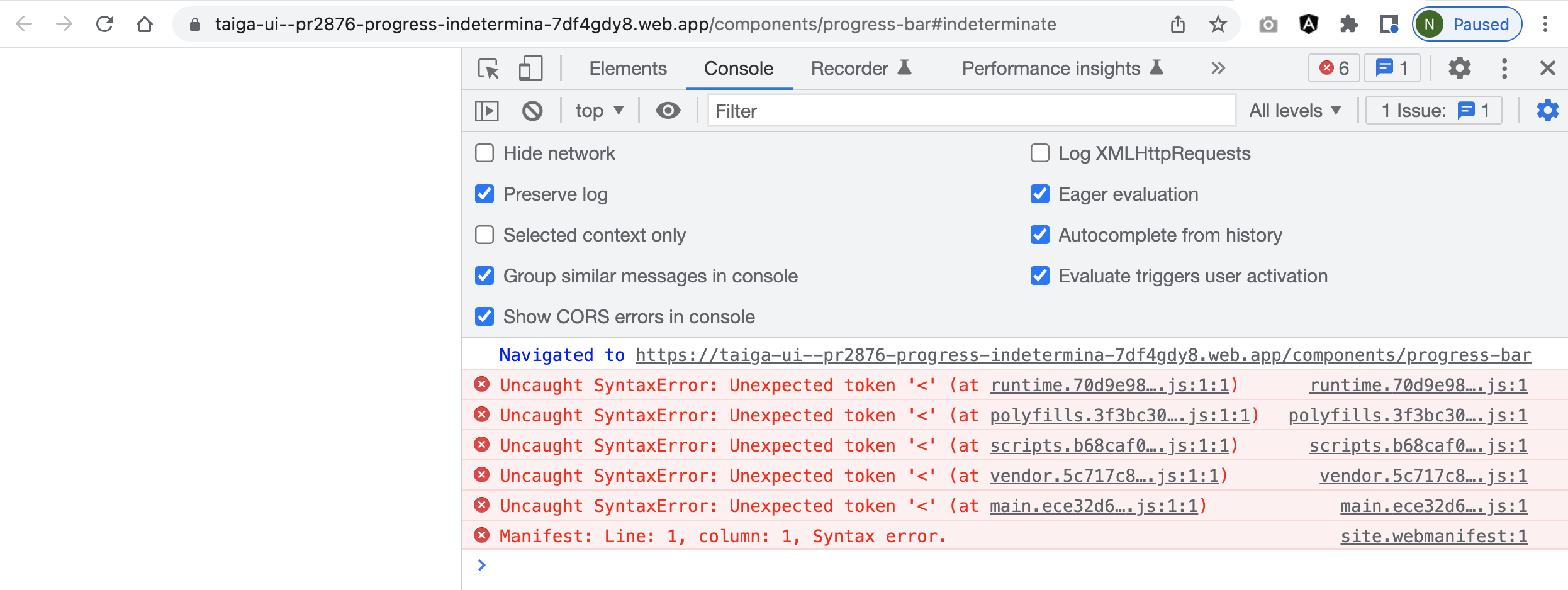This screenshot has width=1568, height=590.
Task: Click the error counter showing 6 errors
Action: [x=1333, y=68]
